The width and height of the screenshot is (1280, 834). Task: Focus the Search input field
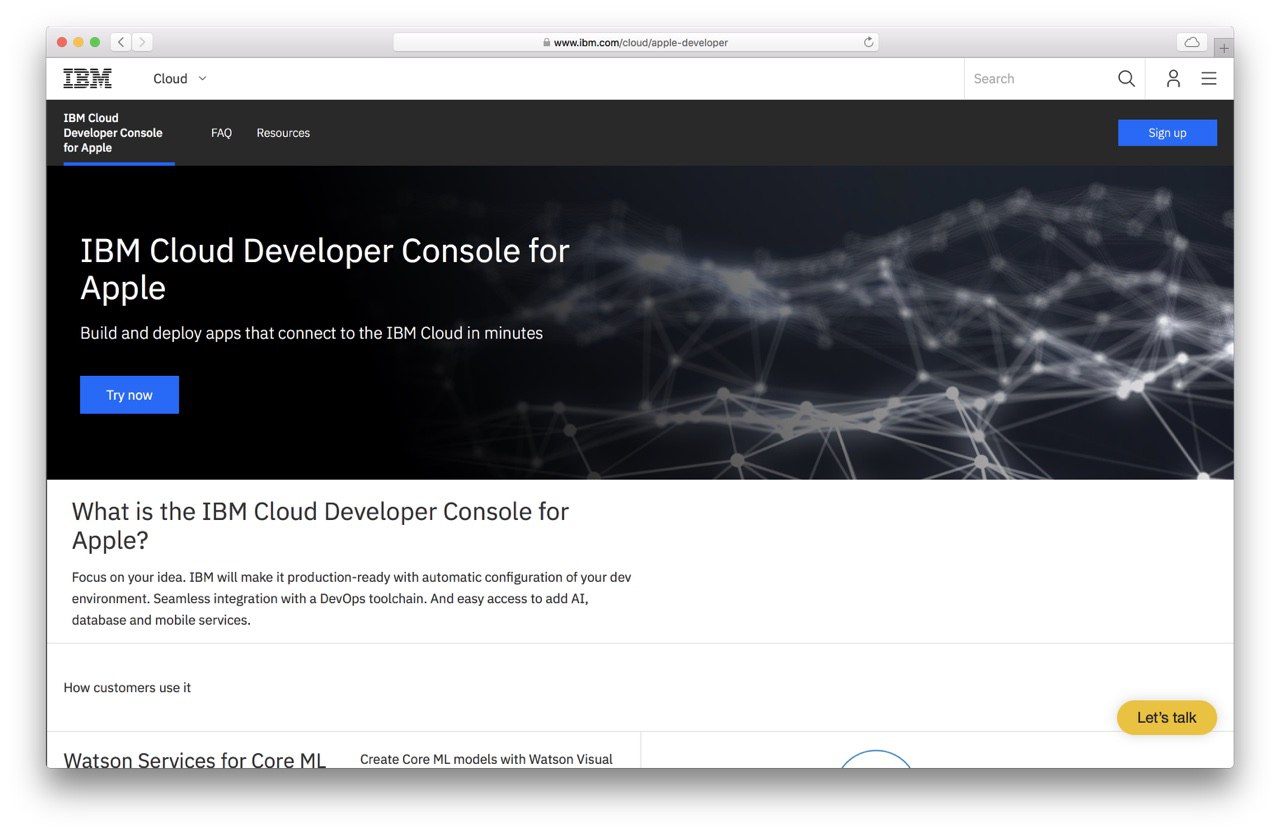click(1040, 79)
